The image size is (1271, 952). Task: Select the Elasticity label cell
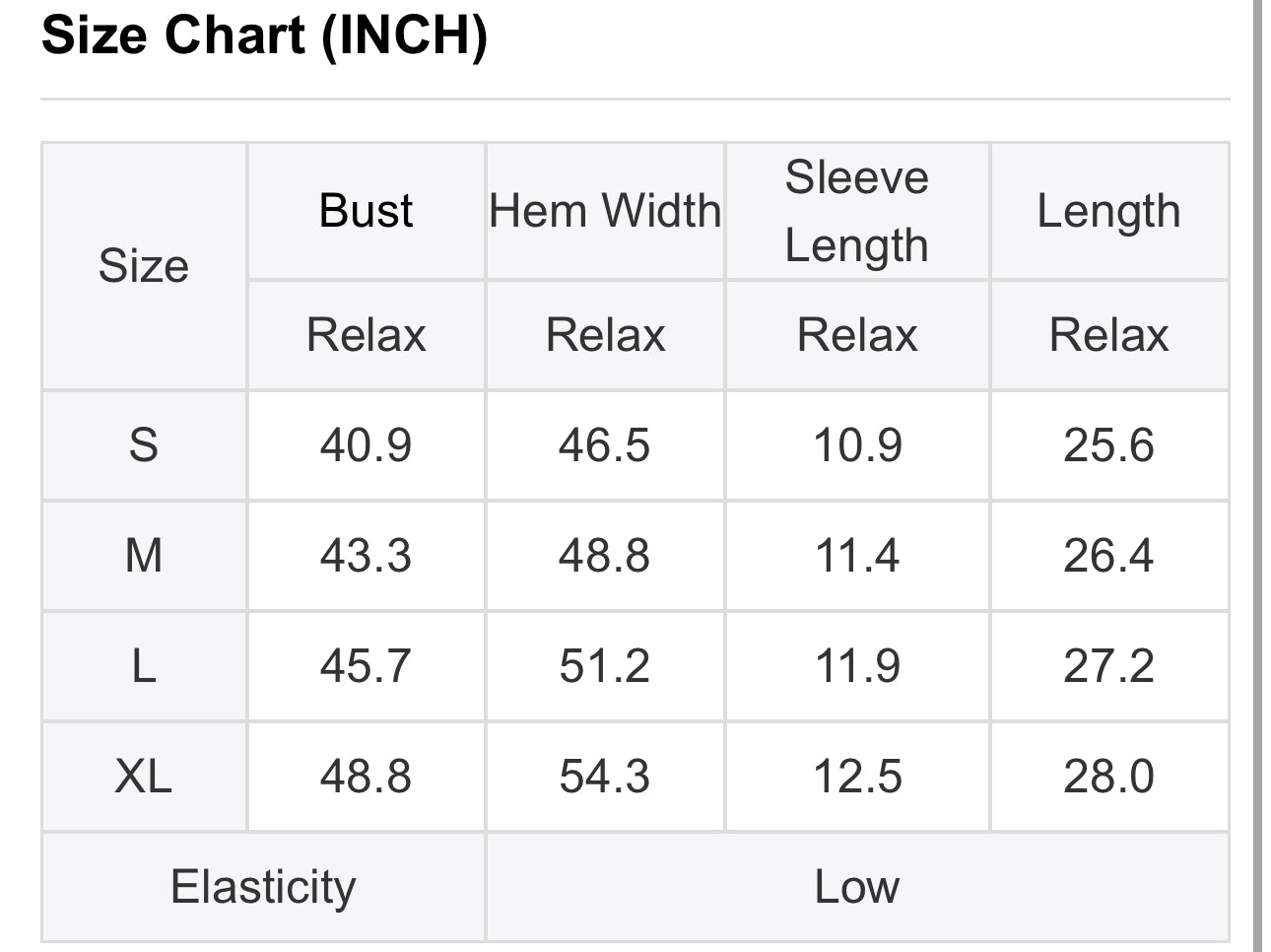[263, 887]
